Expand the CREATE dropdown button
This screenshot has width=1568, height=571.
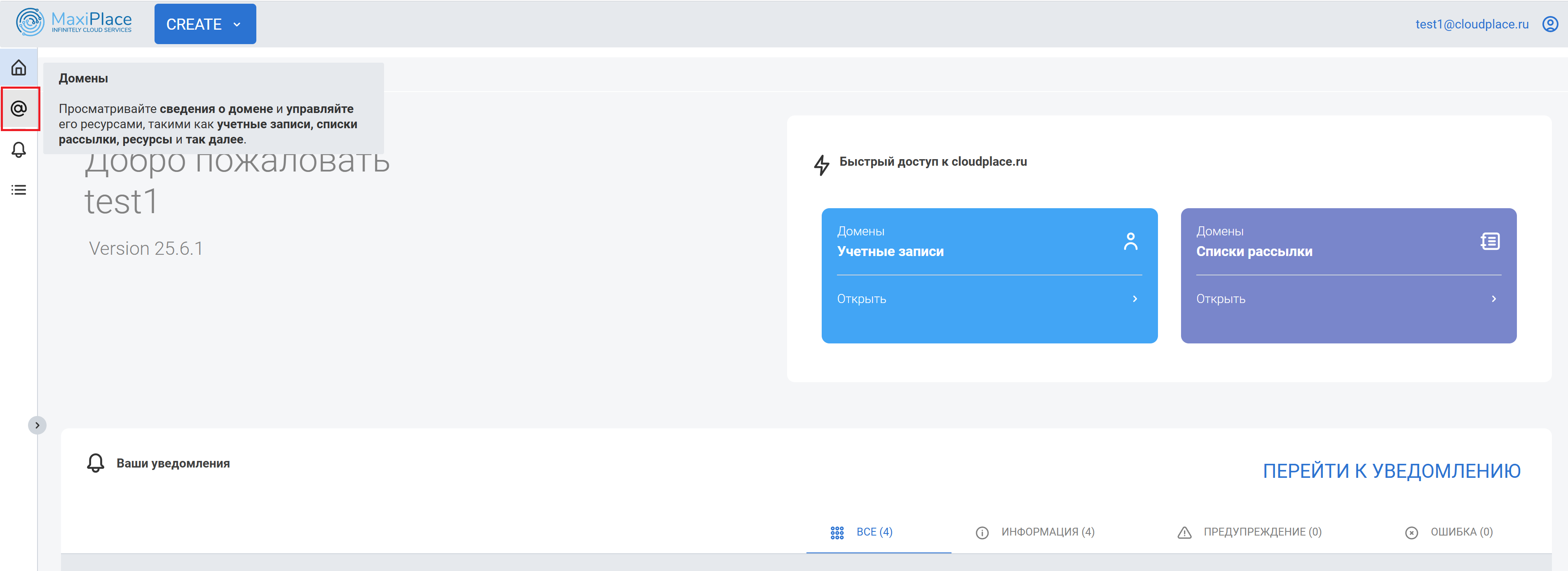205,24
